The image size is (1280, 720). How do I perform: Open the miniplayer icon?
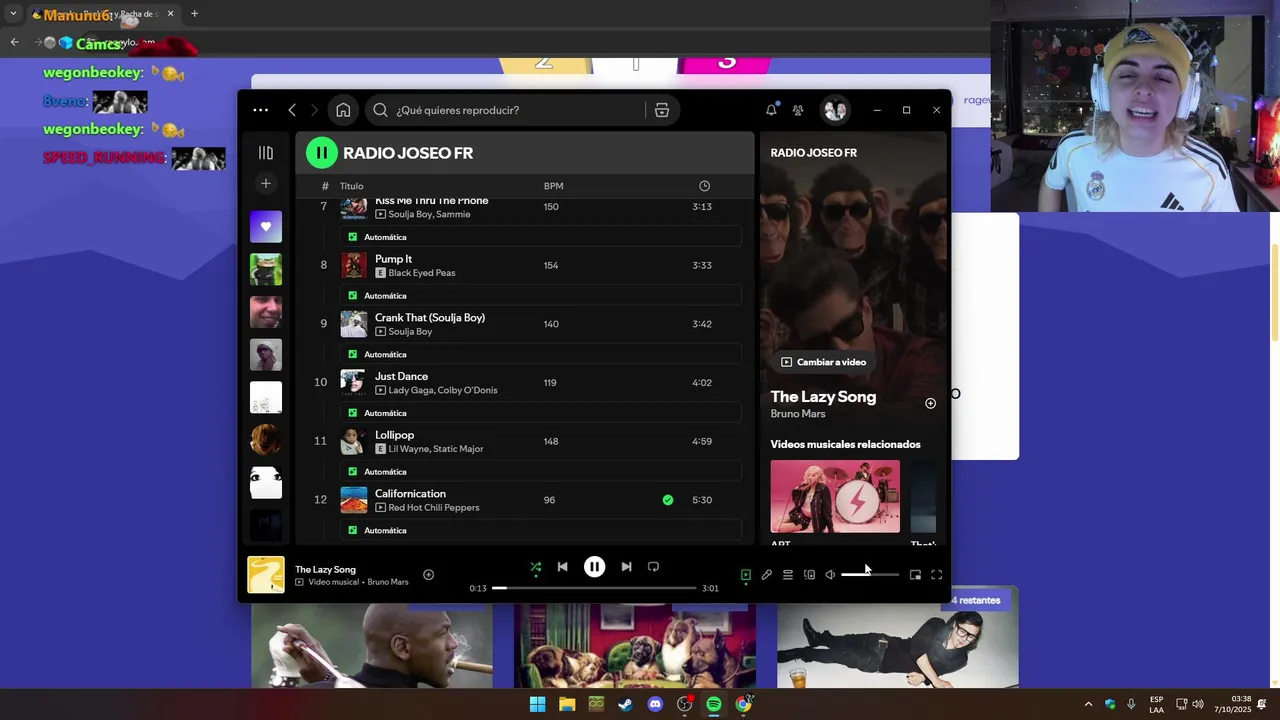(915, 575)
